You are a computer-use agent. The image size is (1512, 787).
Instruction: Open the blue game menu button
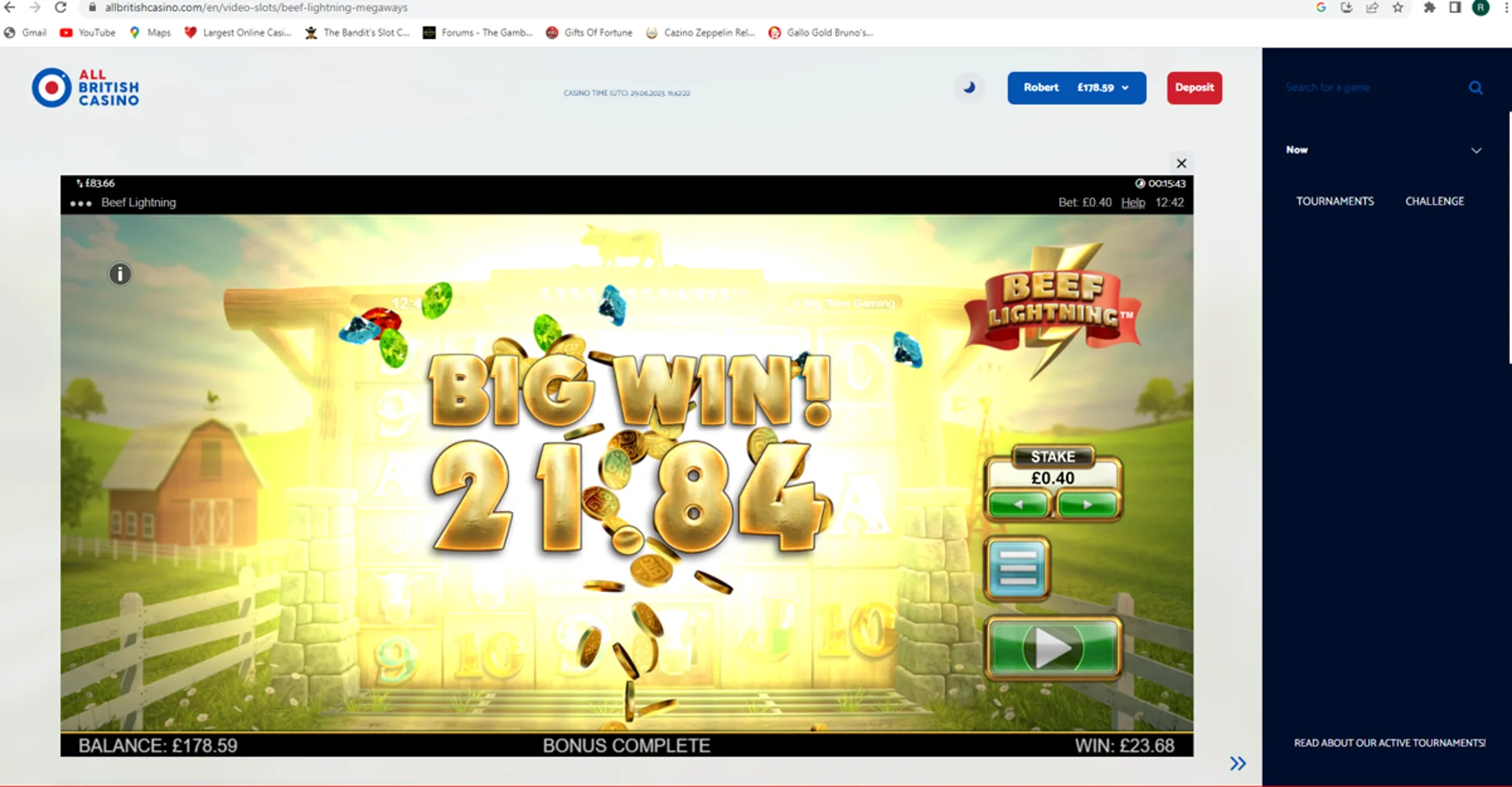[1017, 569]
